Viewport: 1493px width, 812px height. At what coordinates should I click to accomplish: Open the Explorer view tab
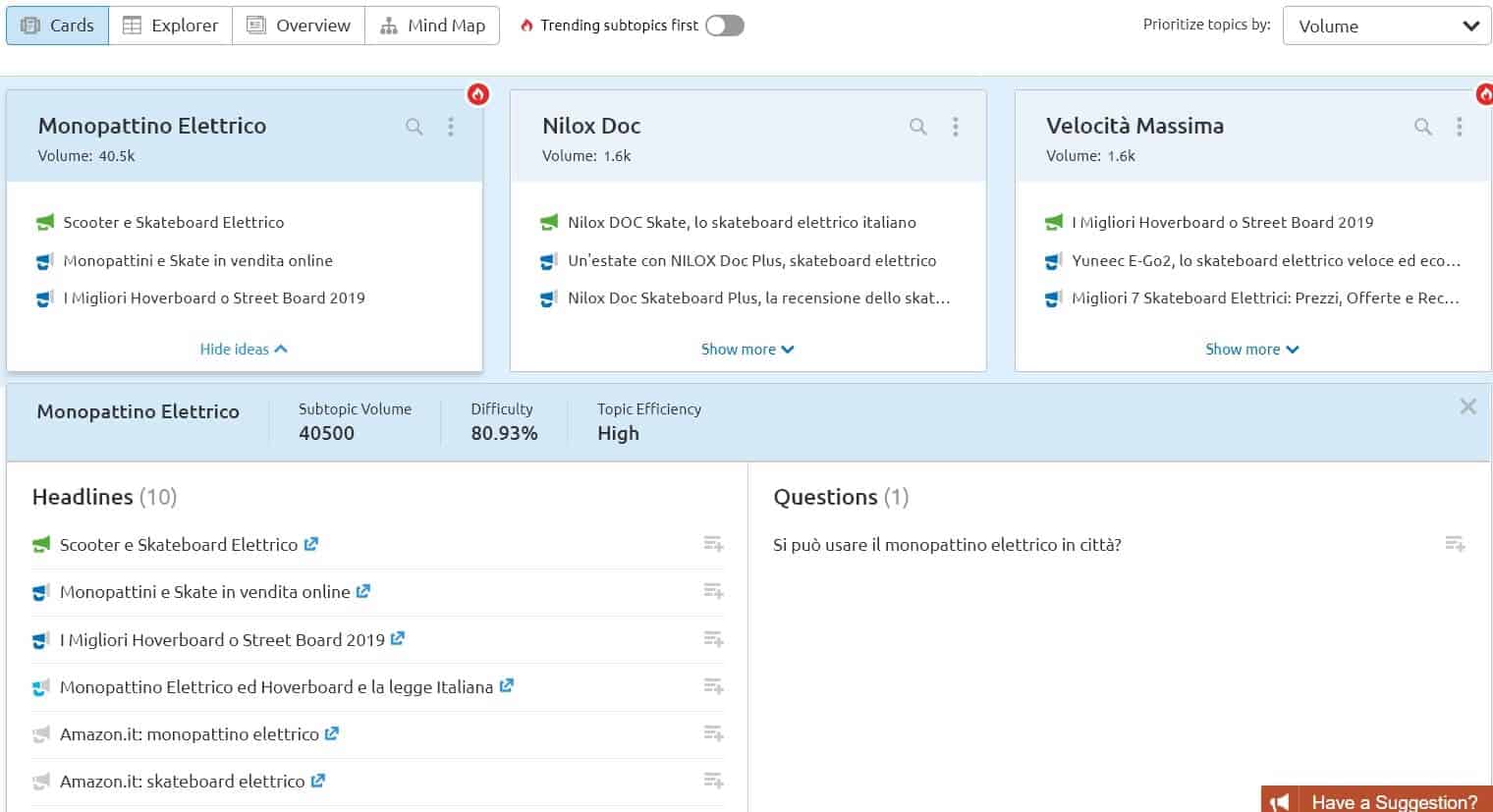[x=170, y=26]
